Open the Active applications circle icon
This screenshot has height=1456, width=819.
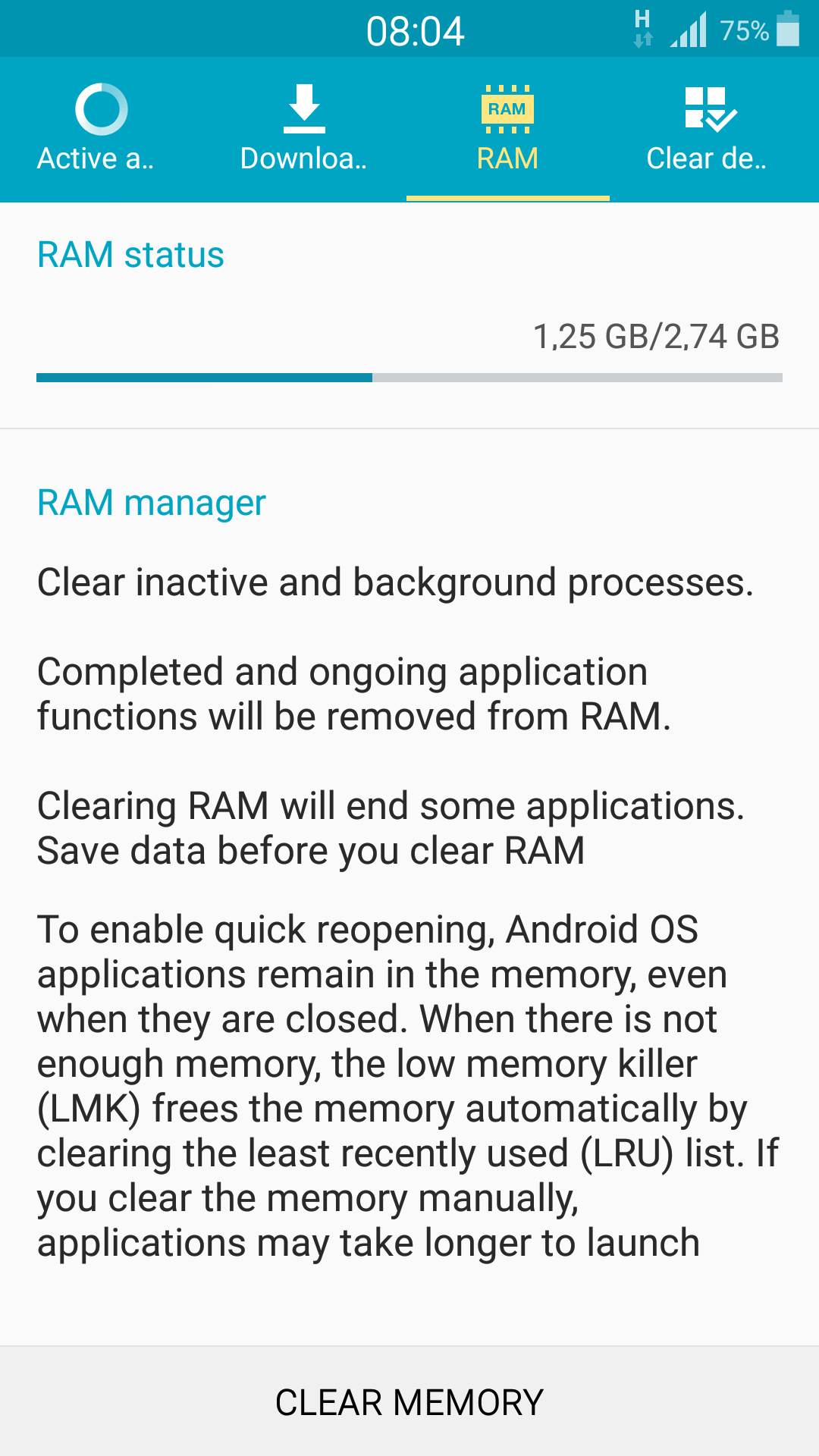[101, 109]
